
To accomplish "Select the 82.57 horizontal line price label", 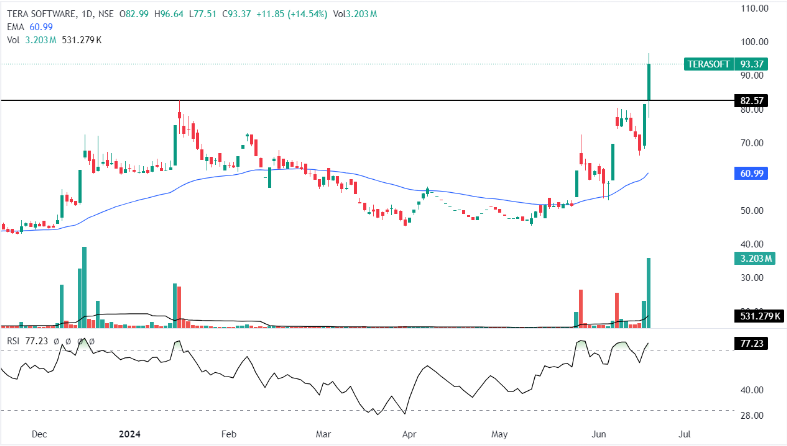I will [751, 101].
